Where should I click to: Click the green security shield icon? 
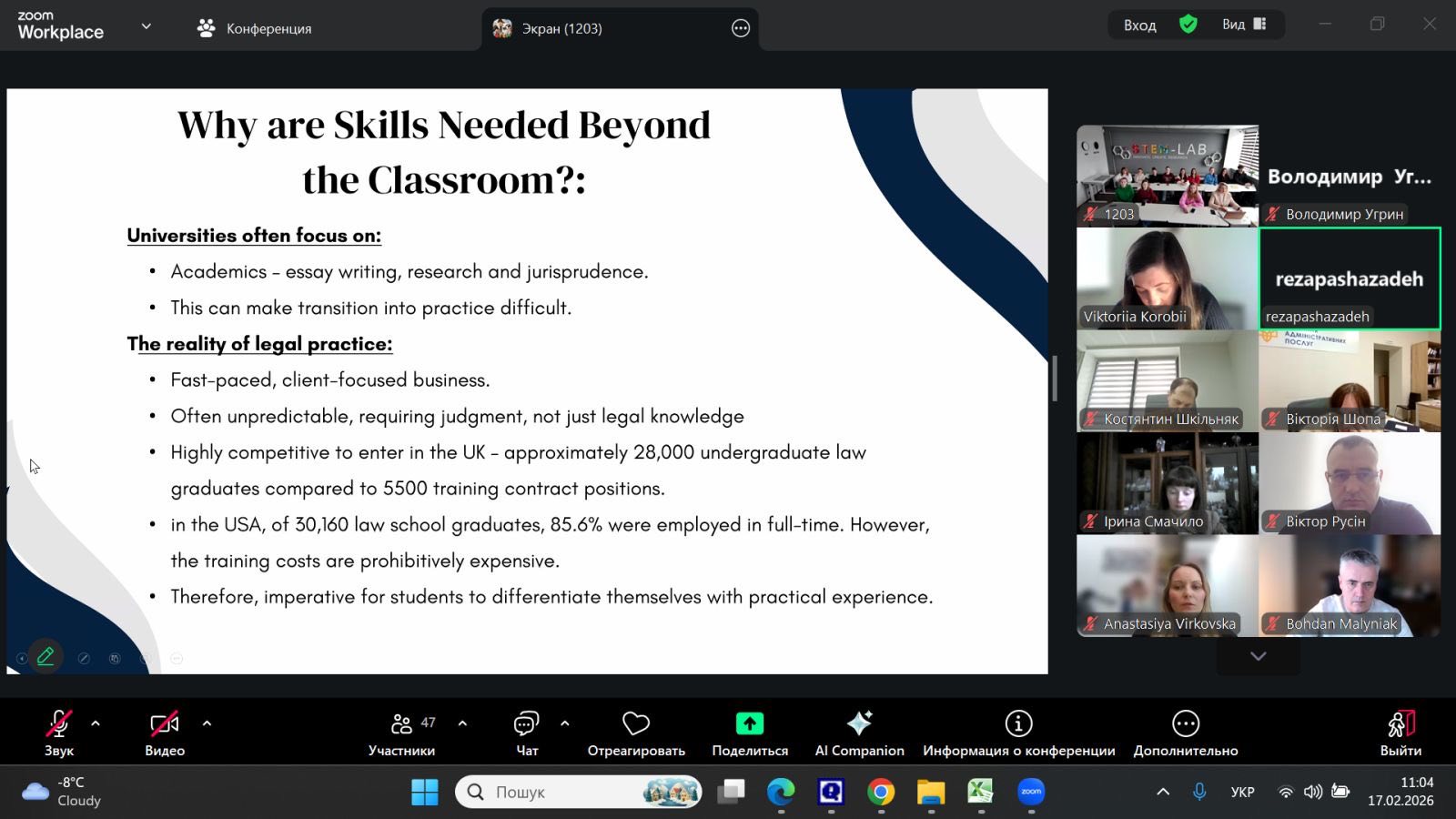[1188, 25]
